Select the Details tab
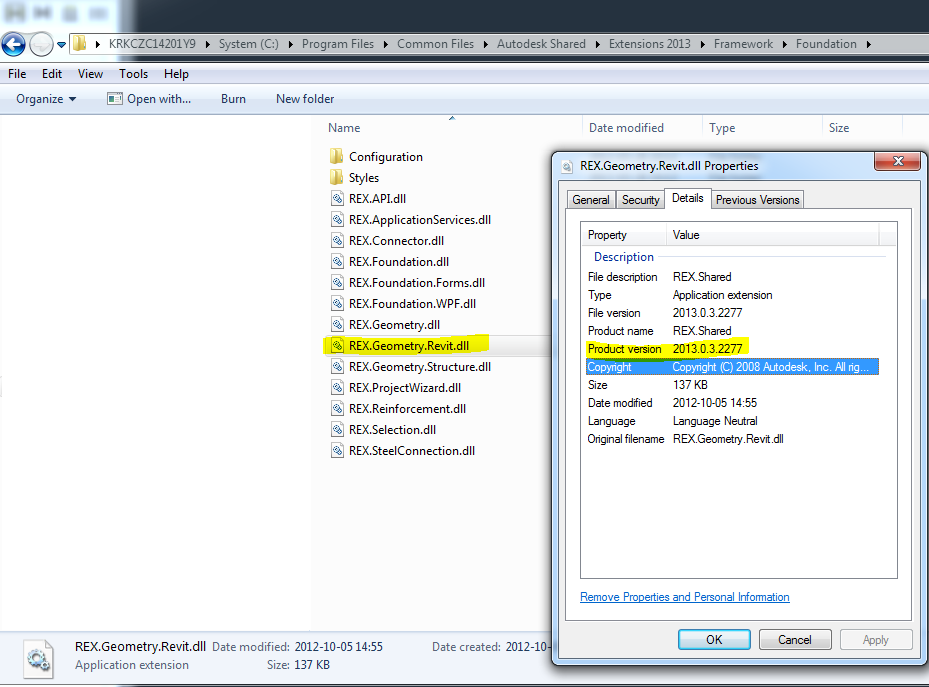The width and height of the screenshot is (929, 687). 687,198
